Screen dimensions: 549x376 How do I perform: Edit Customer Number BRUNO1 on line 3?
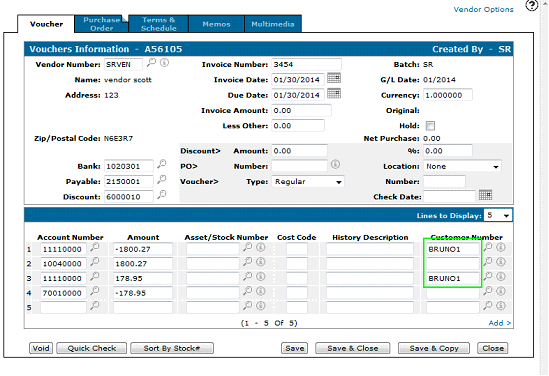tap(453, 278)
